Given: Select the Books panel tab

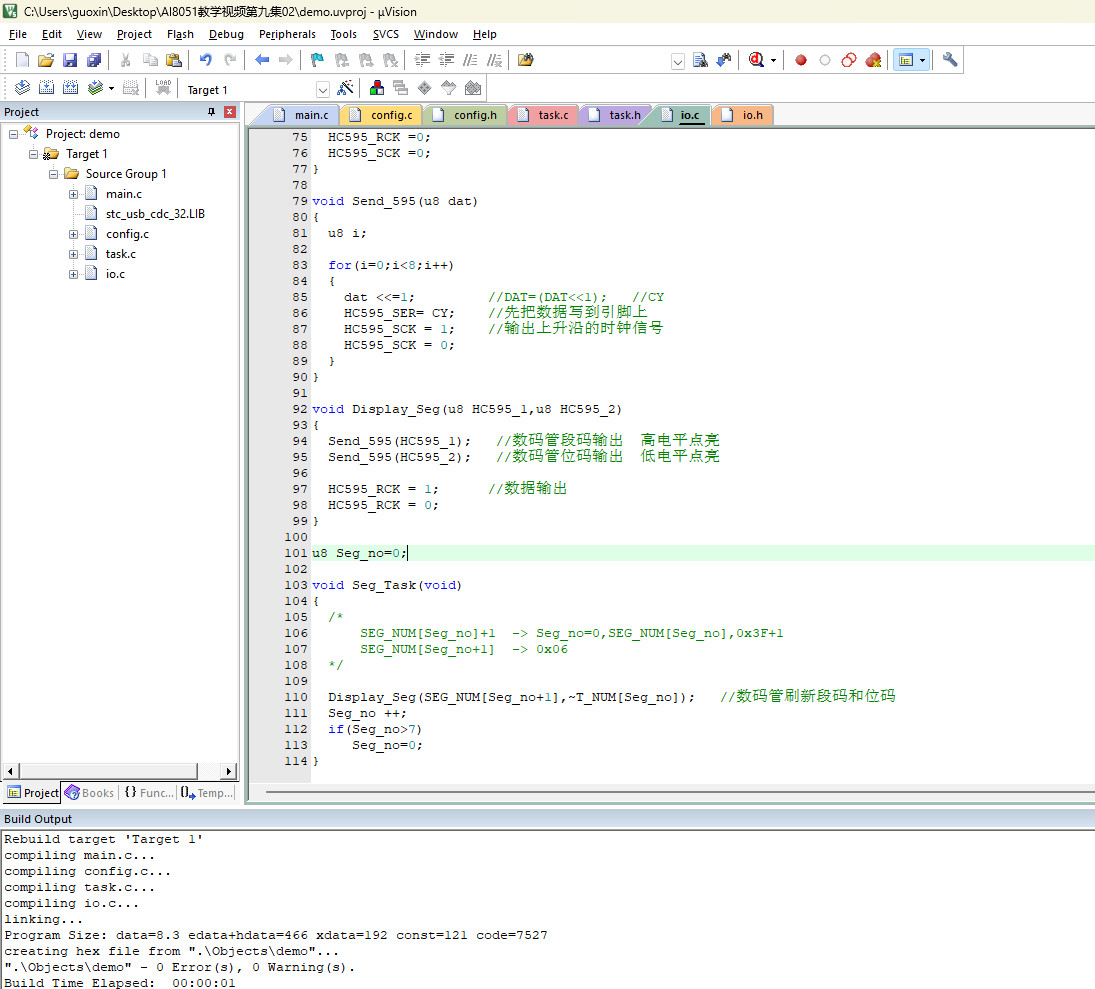Looking at the screenshot, I should [x=89, y=793].
